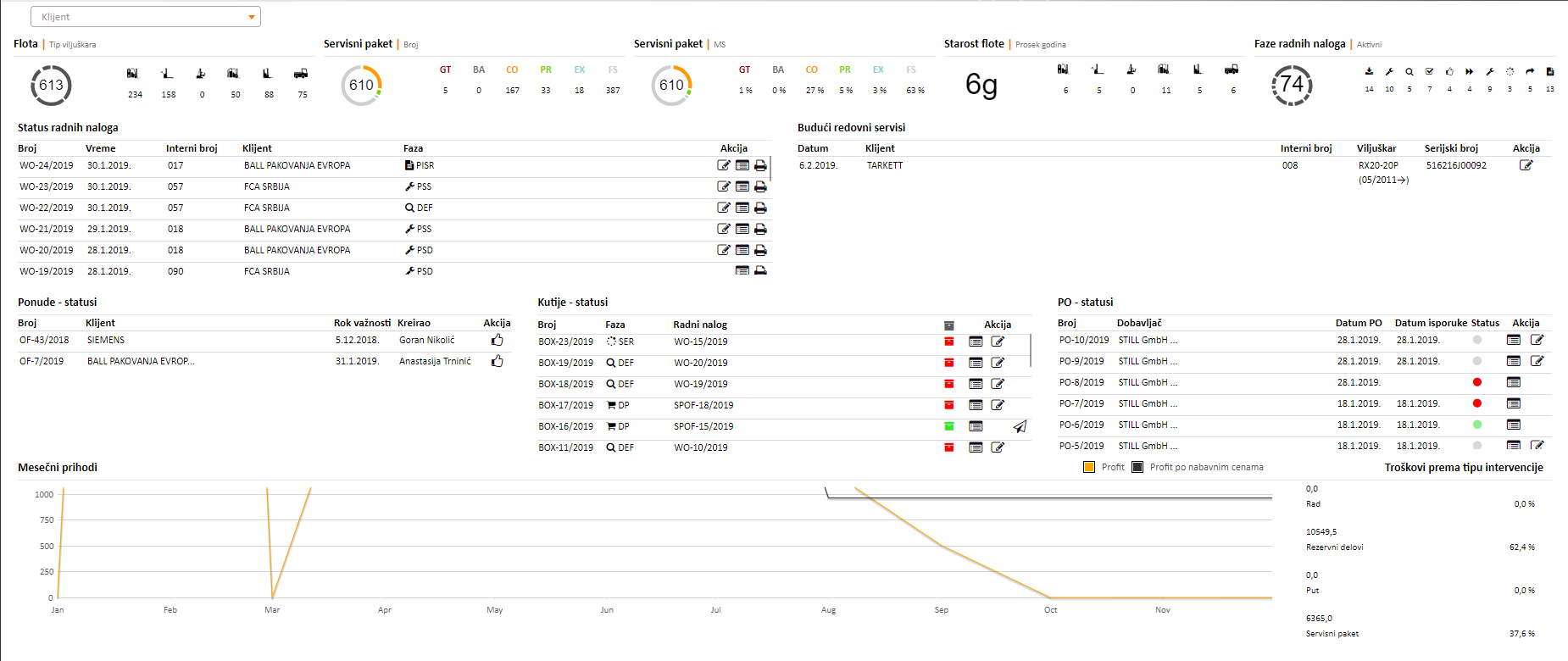Filter service package count by CO
The width and height of the screenshot is (1568, 661).
[512, 69]
